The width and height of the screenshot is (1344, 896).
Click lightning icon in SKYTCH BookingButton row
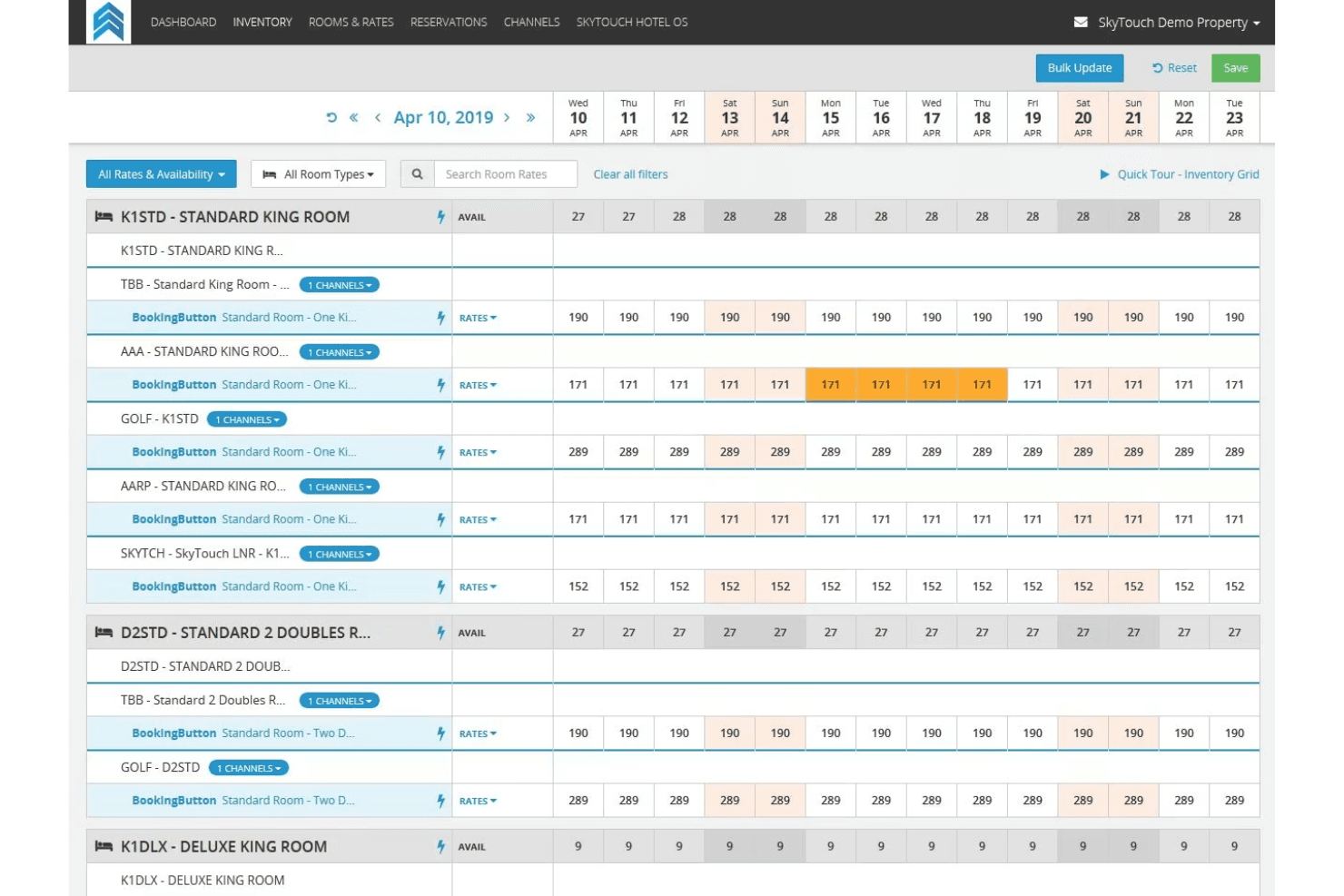click(x=441, y=586)
